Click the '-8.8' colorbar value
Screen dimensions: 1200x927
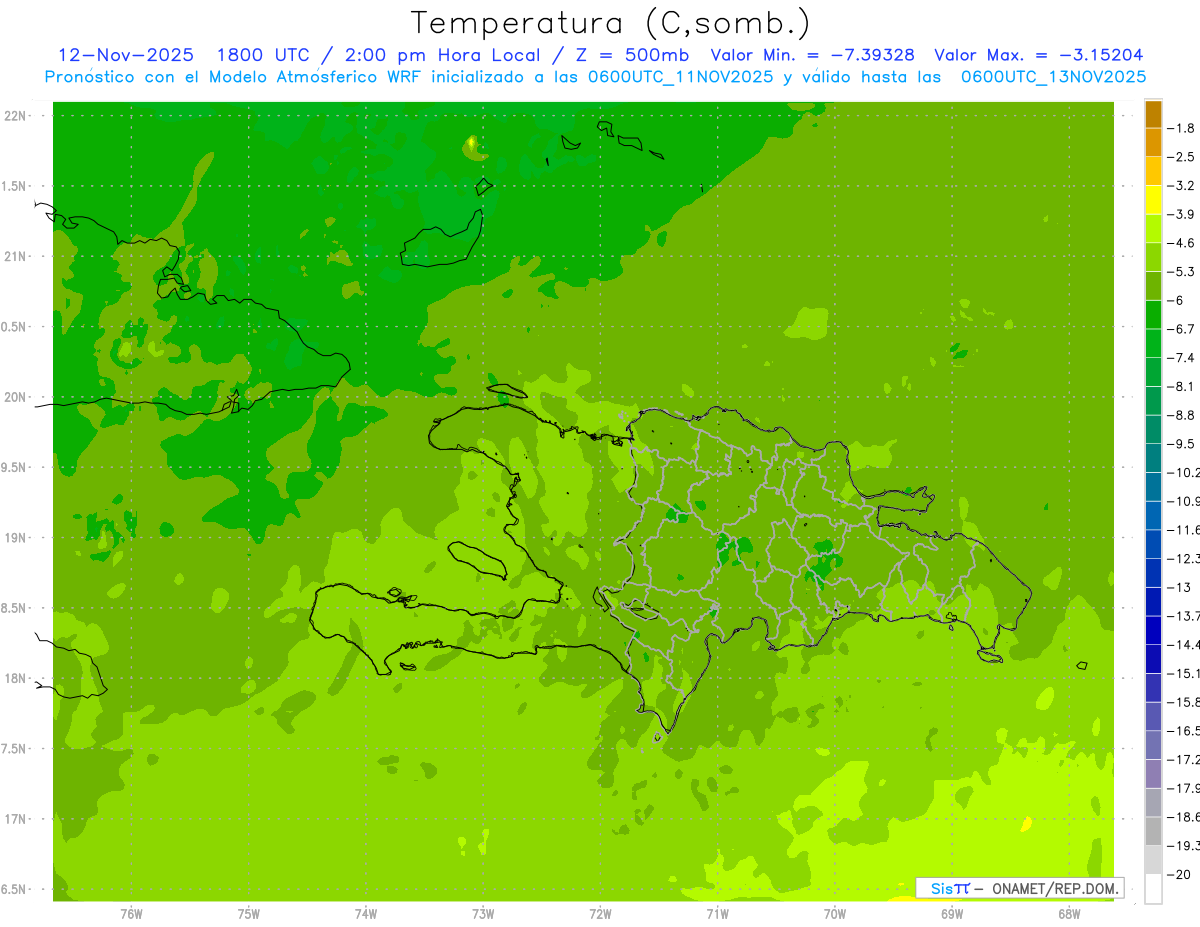pyautogui.click(x=1183, y=415)
